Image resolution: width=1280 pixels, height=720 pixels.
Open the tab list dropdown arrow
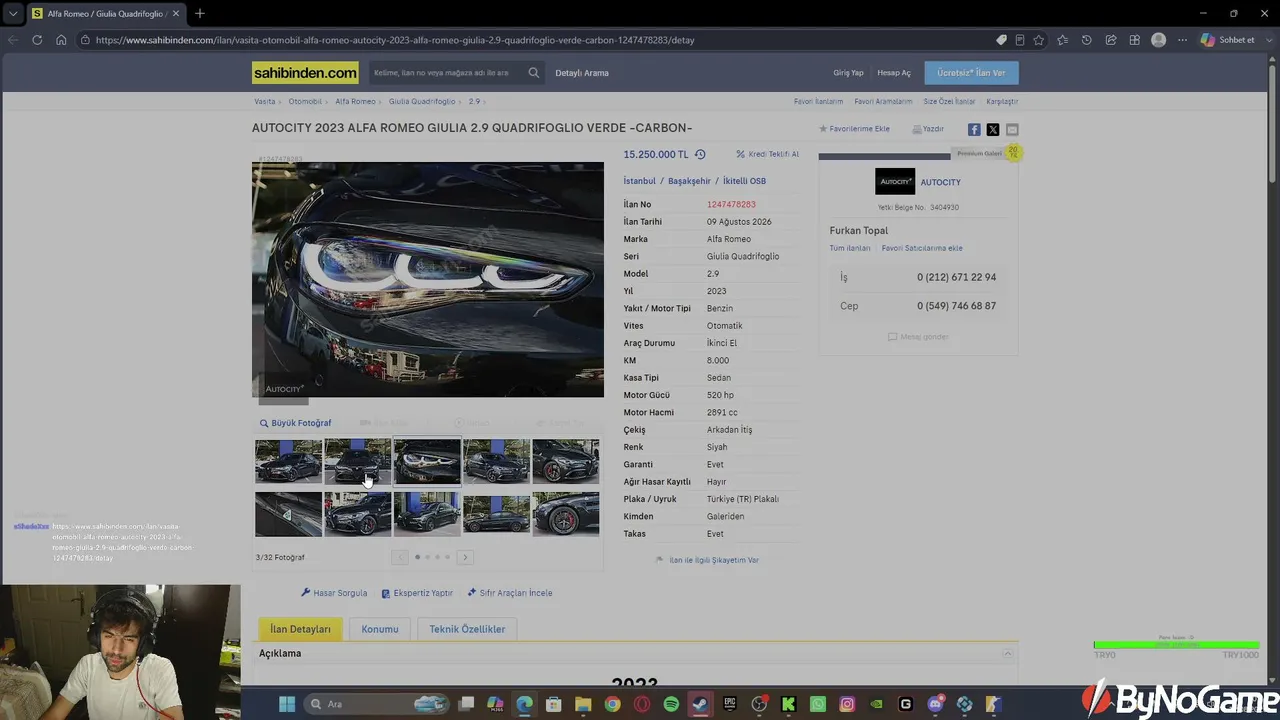pos(12,14)
